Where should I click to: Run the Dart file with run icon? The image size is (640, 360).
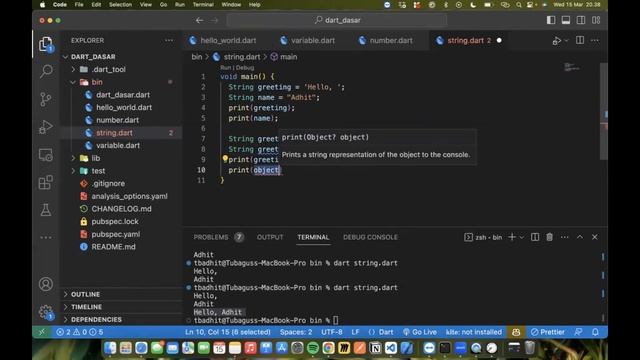click(x=556, y=40)
